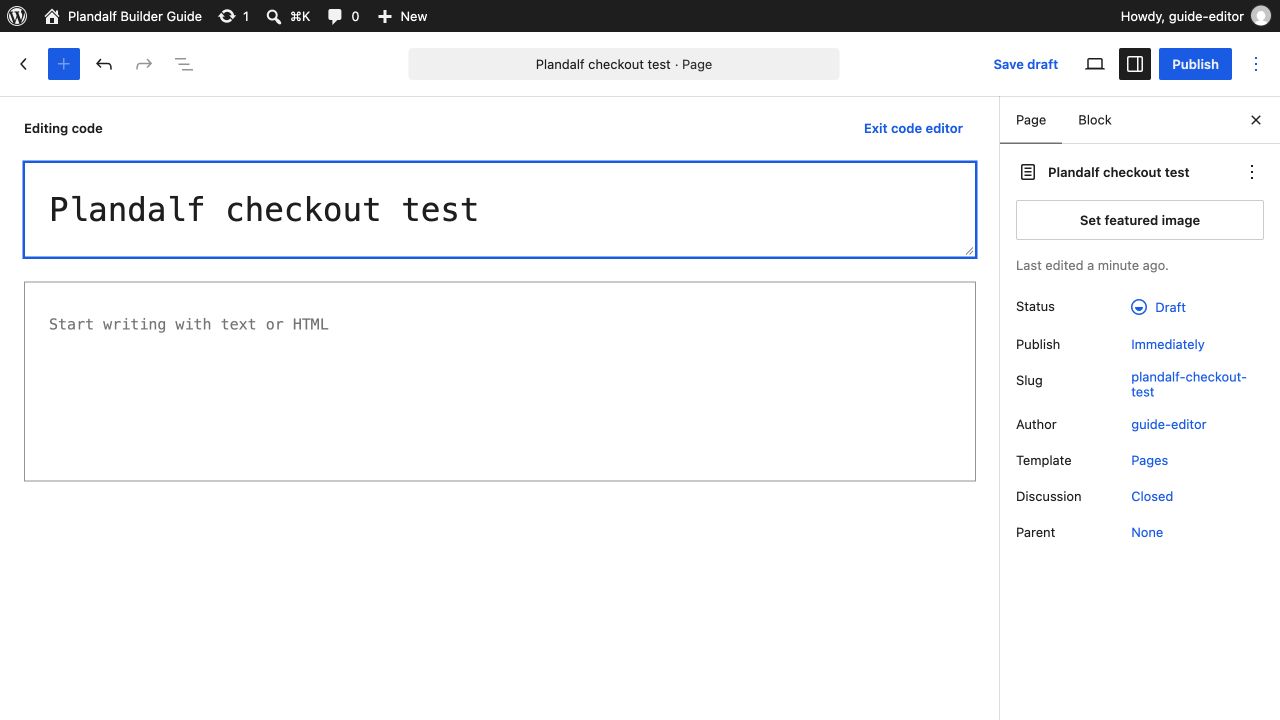This screenshot has height=720, width=1280.
Task: Click the 'Last edited a minute ago.' text
Action: tap(1092, 265)
